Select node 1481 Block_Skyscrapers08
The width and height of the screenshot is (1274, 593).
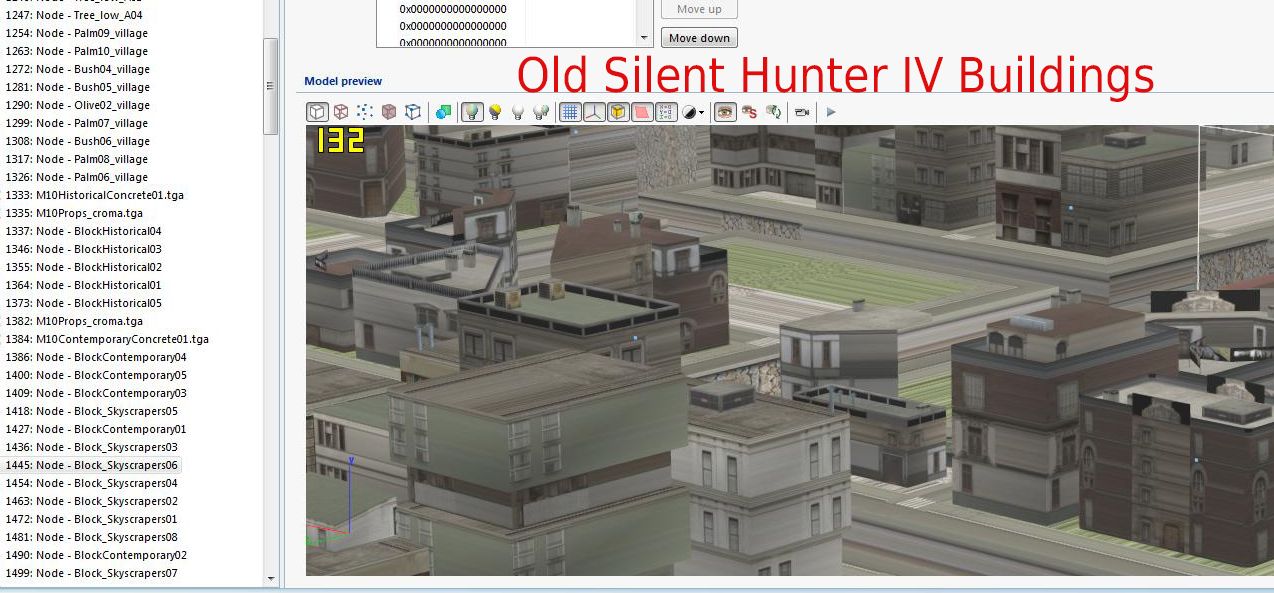pos(92,537)
